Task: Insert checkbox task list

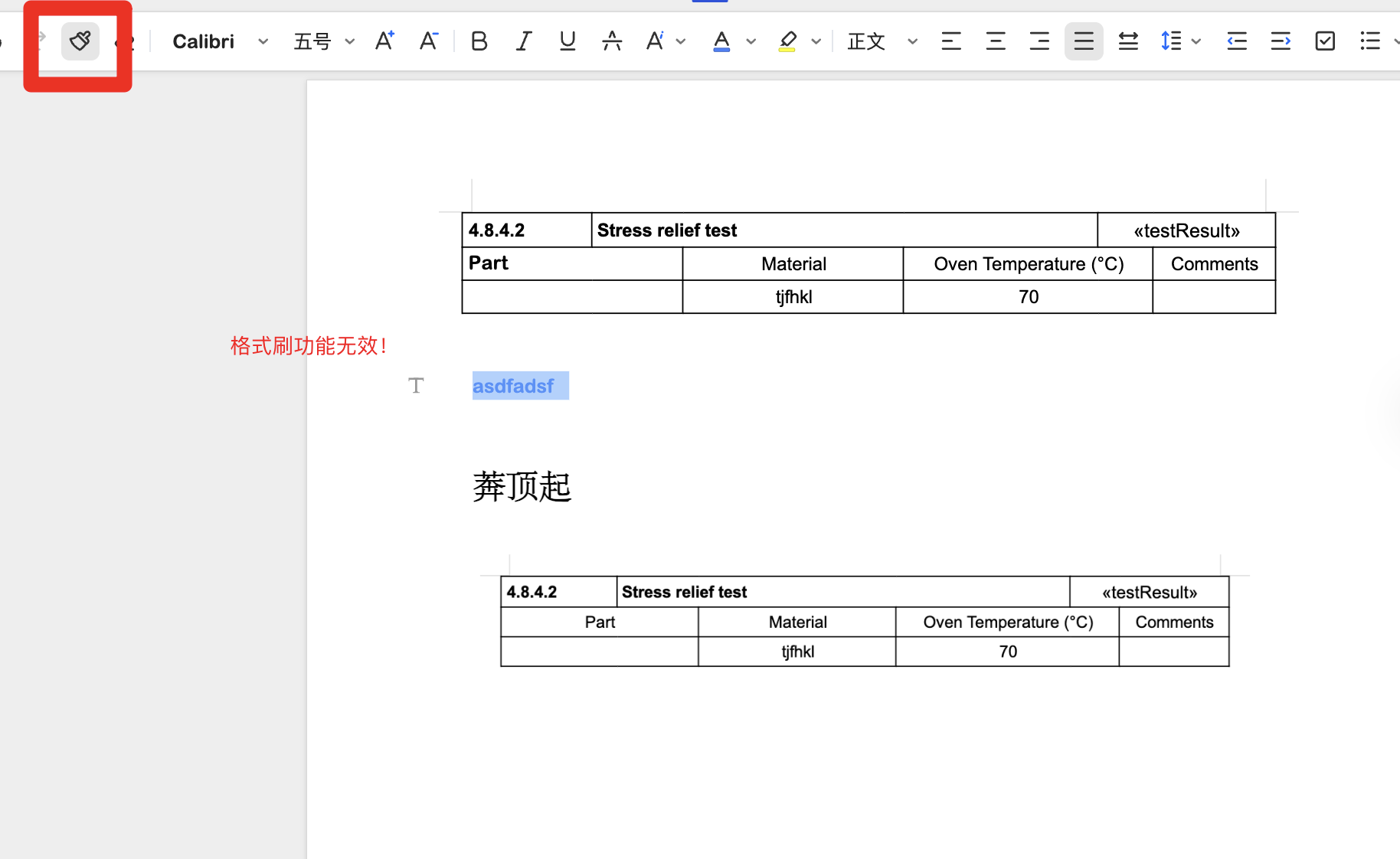Action: (x=1325, y=41)
